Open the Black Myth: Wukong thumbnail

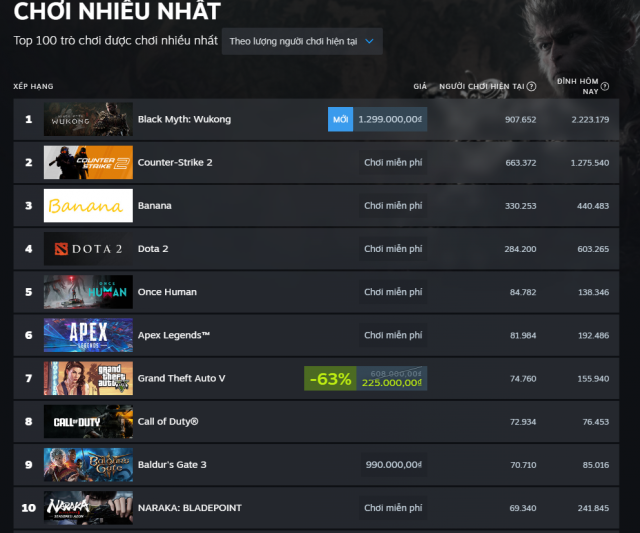88,119
